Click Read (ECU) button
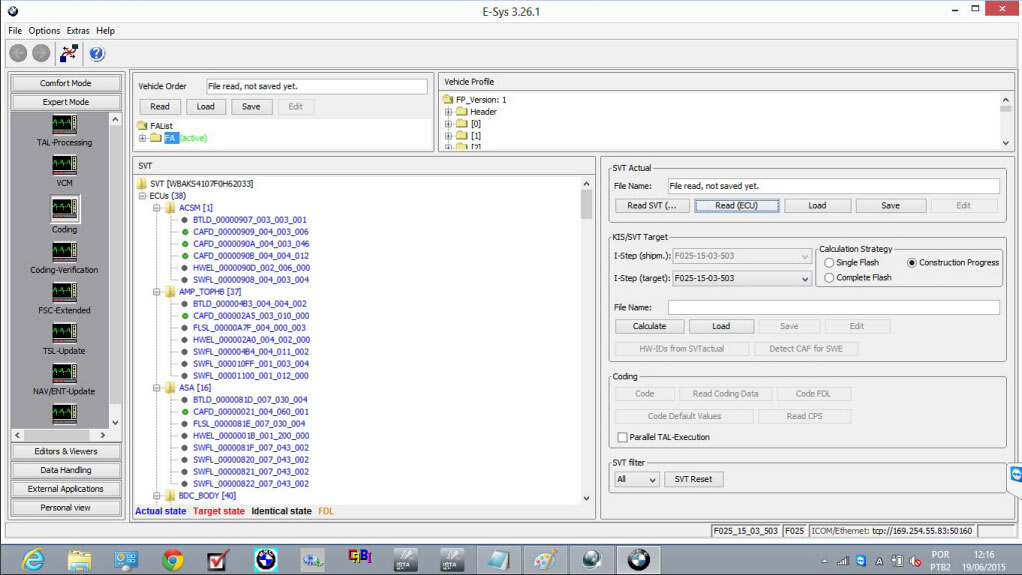This screenshot has width=1022, height=575. click(x=737, y=205)
